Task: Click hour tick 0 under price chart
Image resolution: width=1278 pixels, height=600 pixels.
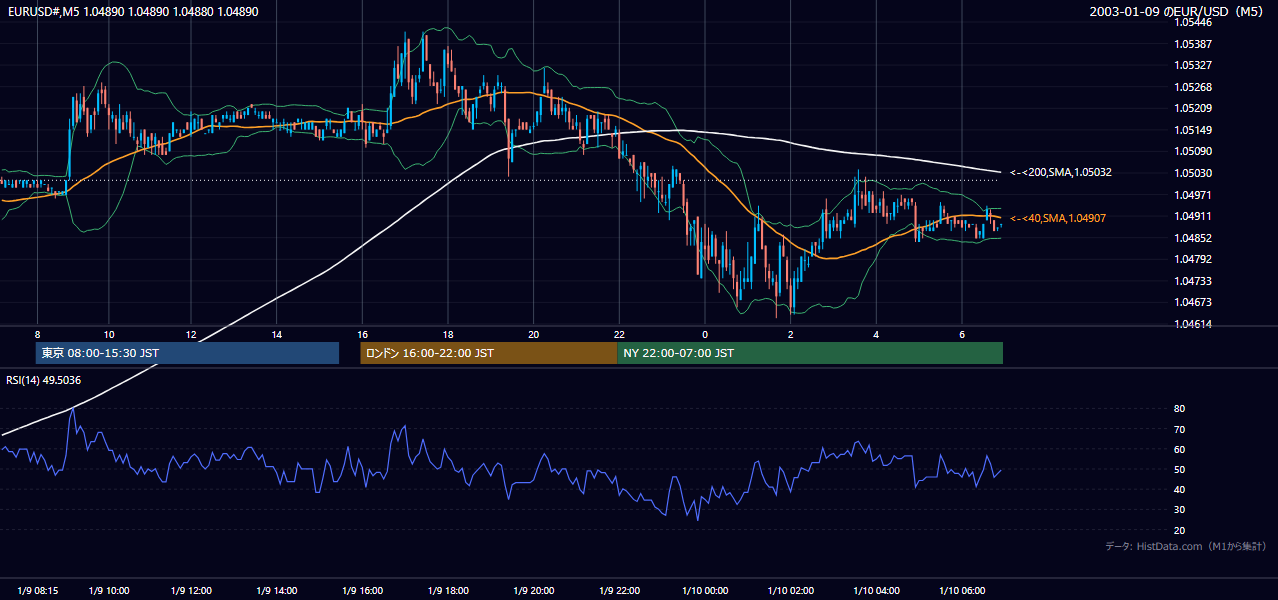Action: coord(705,334)
